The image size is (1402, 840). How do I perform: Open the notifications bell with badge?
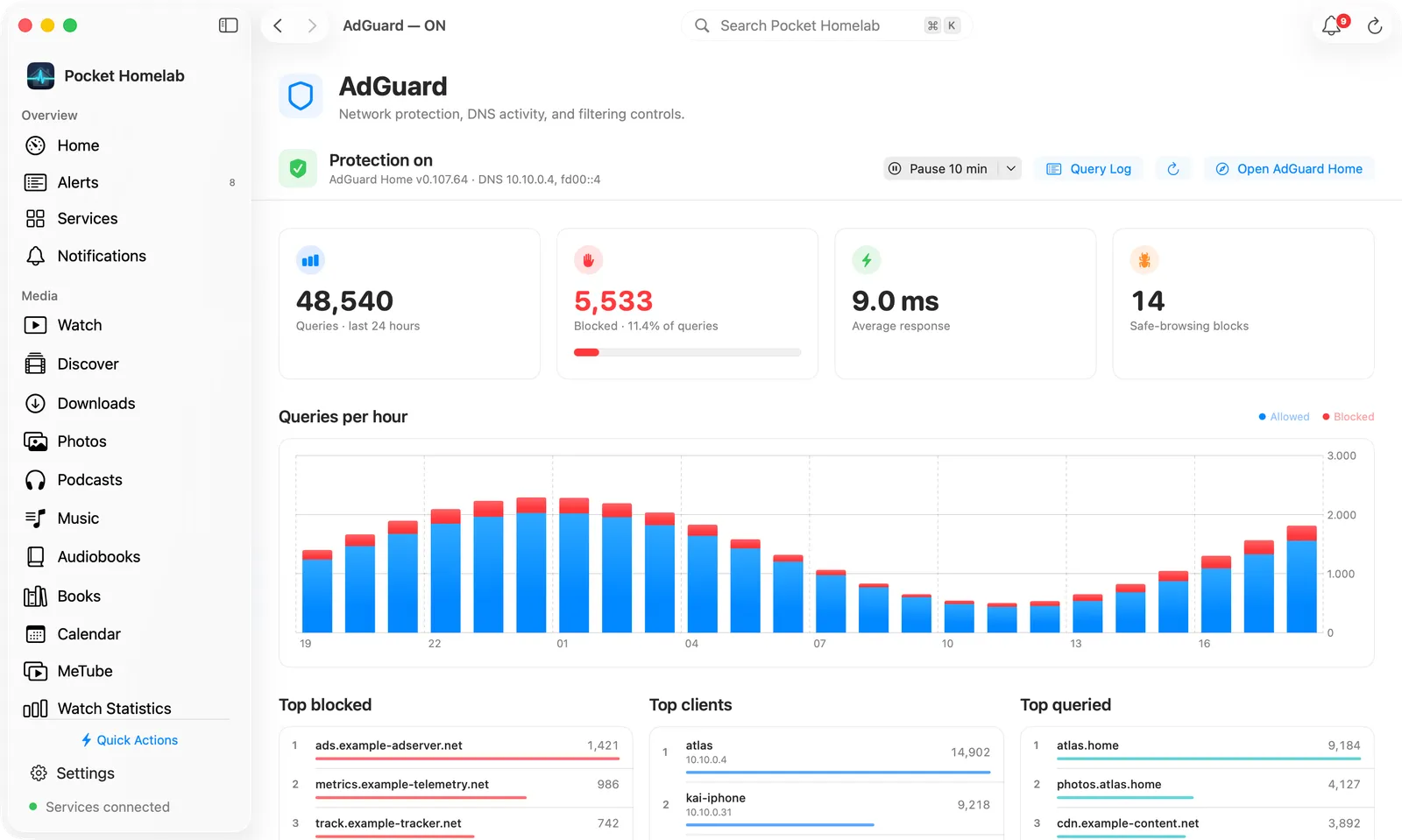[1333, 25]
